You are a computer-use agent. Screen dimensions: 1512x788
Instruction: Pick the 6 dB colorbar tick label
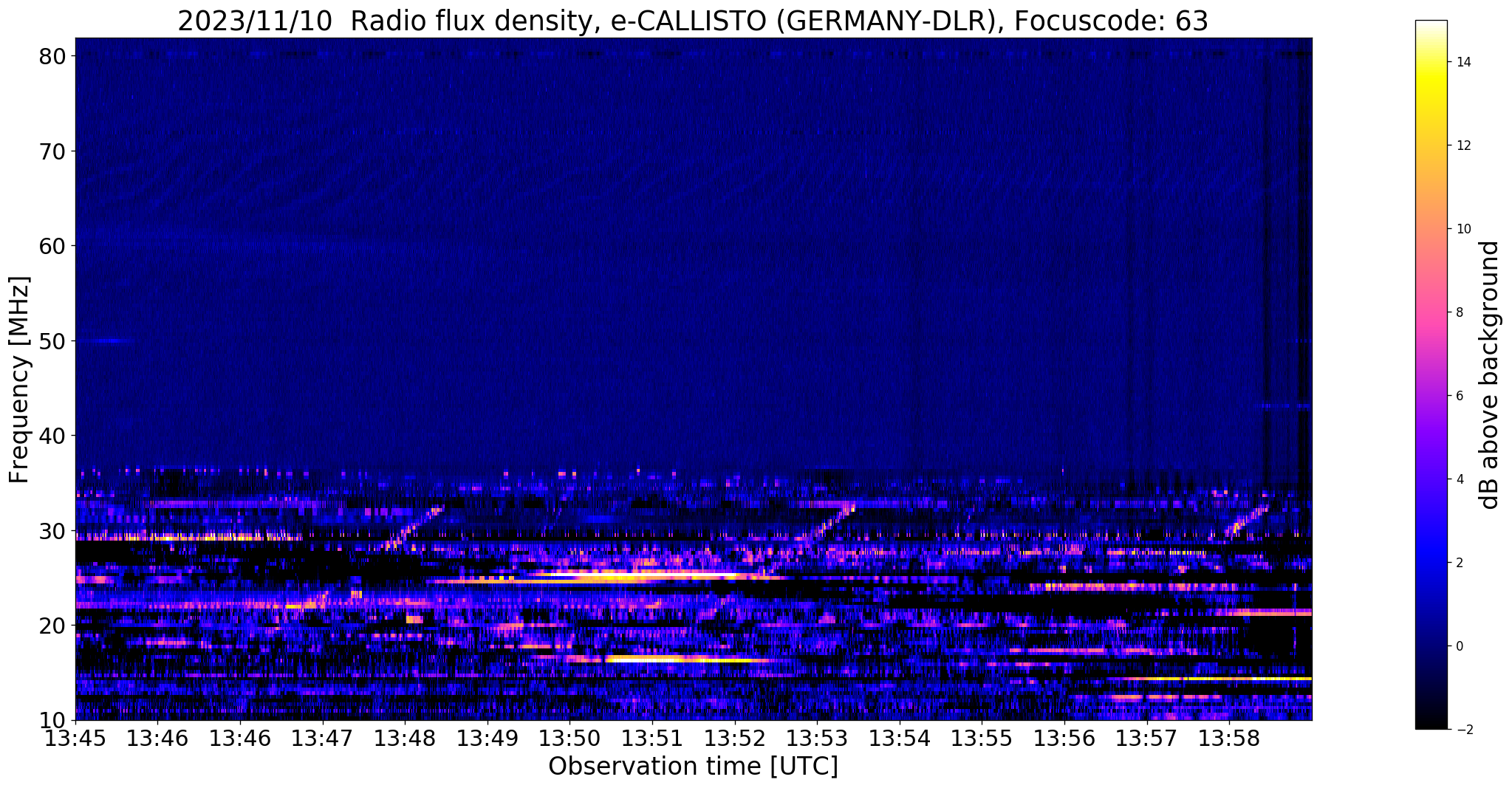1458,396
